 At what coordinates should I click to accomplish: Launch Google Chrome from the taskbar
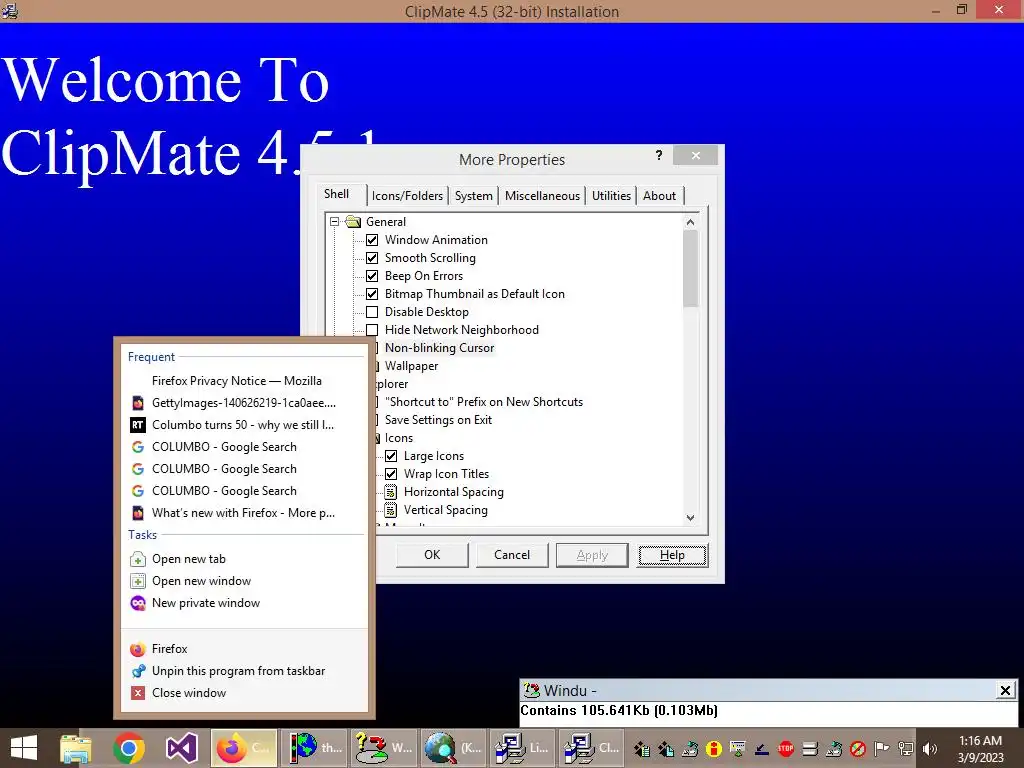pos(129,748)
